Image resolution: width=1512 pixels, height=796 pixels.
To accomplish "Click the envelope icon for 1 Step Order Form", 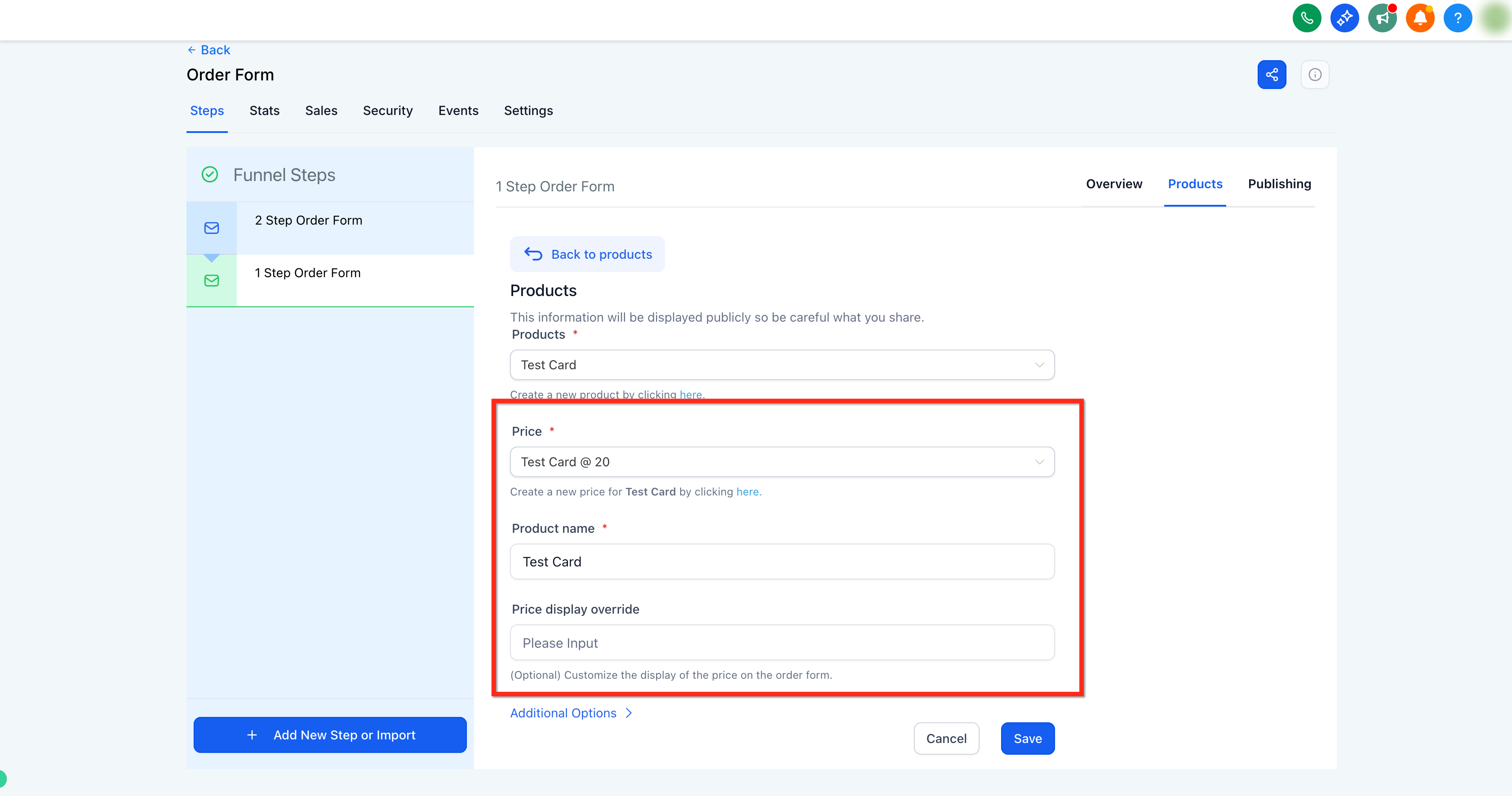I will (211, 281).
